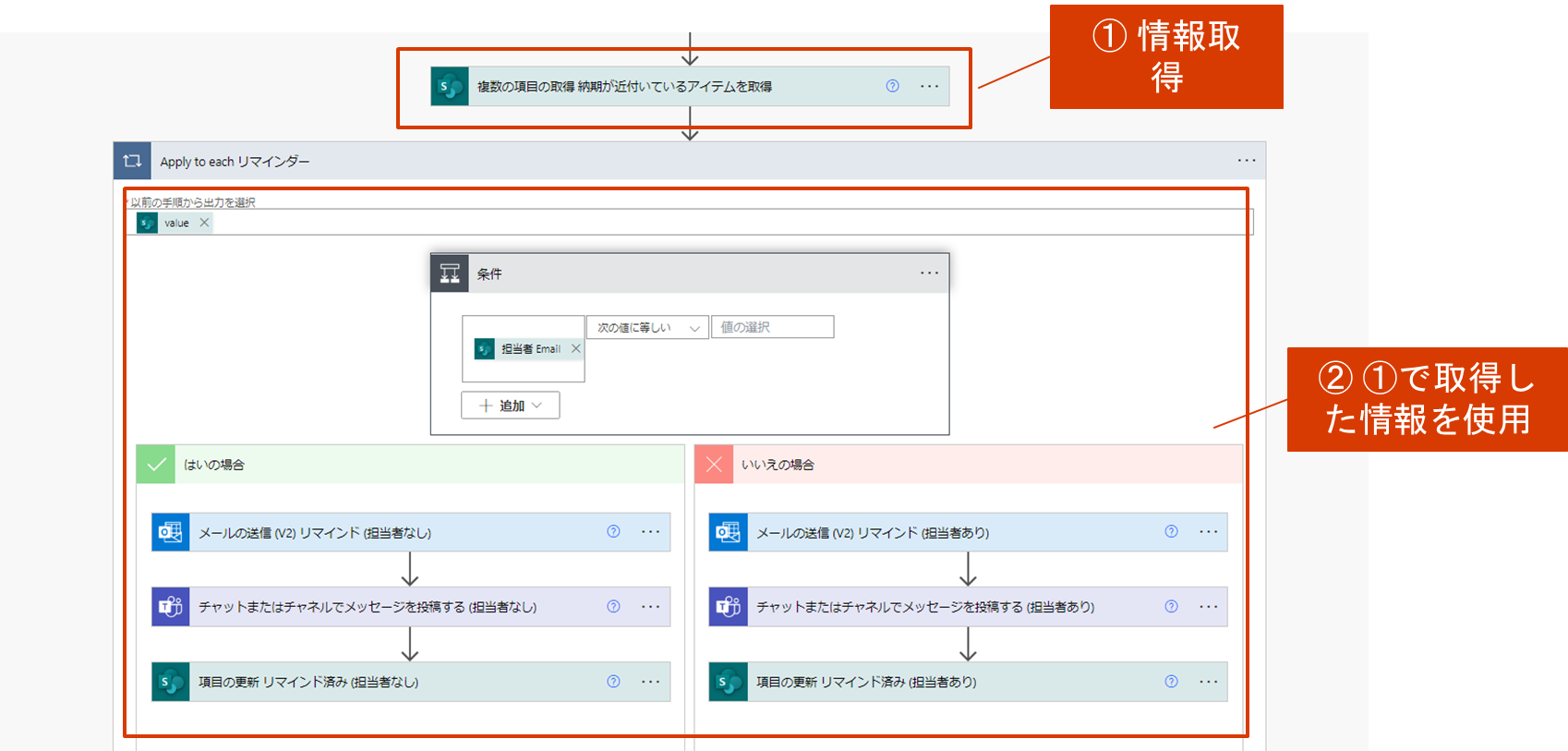
Task: Open ellipsis menu of メールの送信 (担当者なし)
Action: tap(650, 531)
